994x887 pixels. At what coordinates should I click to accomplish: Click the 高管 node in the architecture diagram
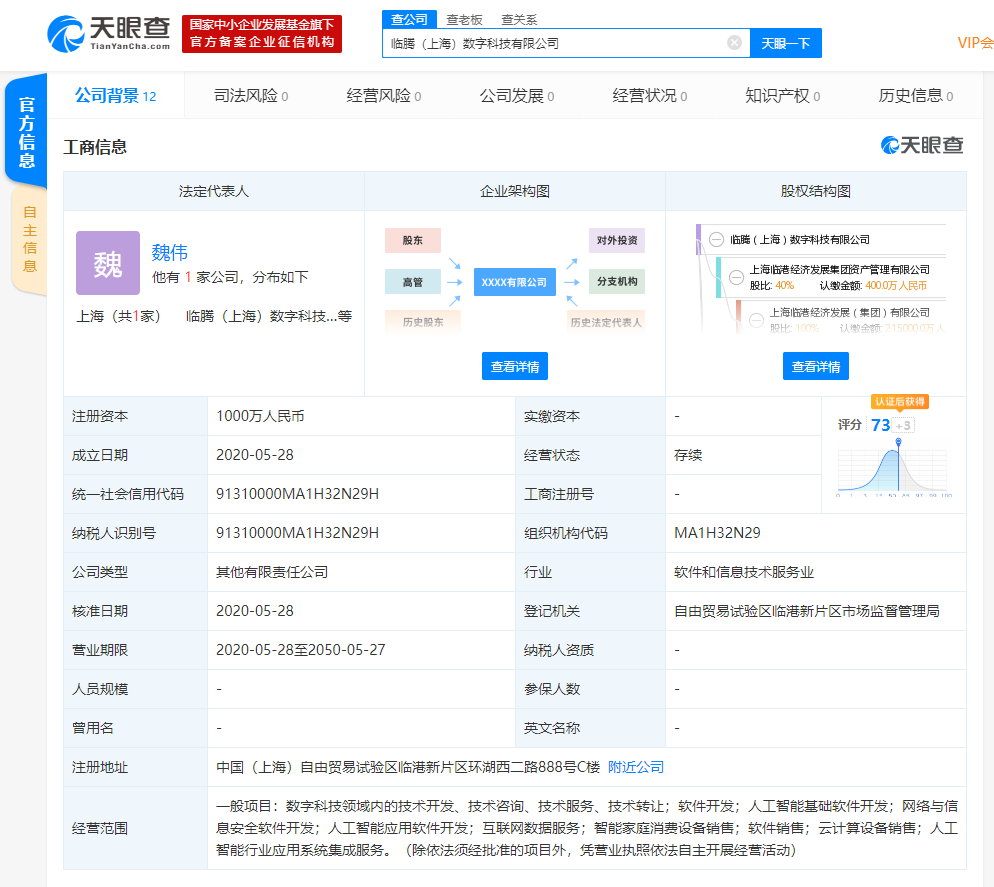412,282
